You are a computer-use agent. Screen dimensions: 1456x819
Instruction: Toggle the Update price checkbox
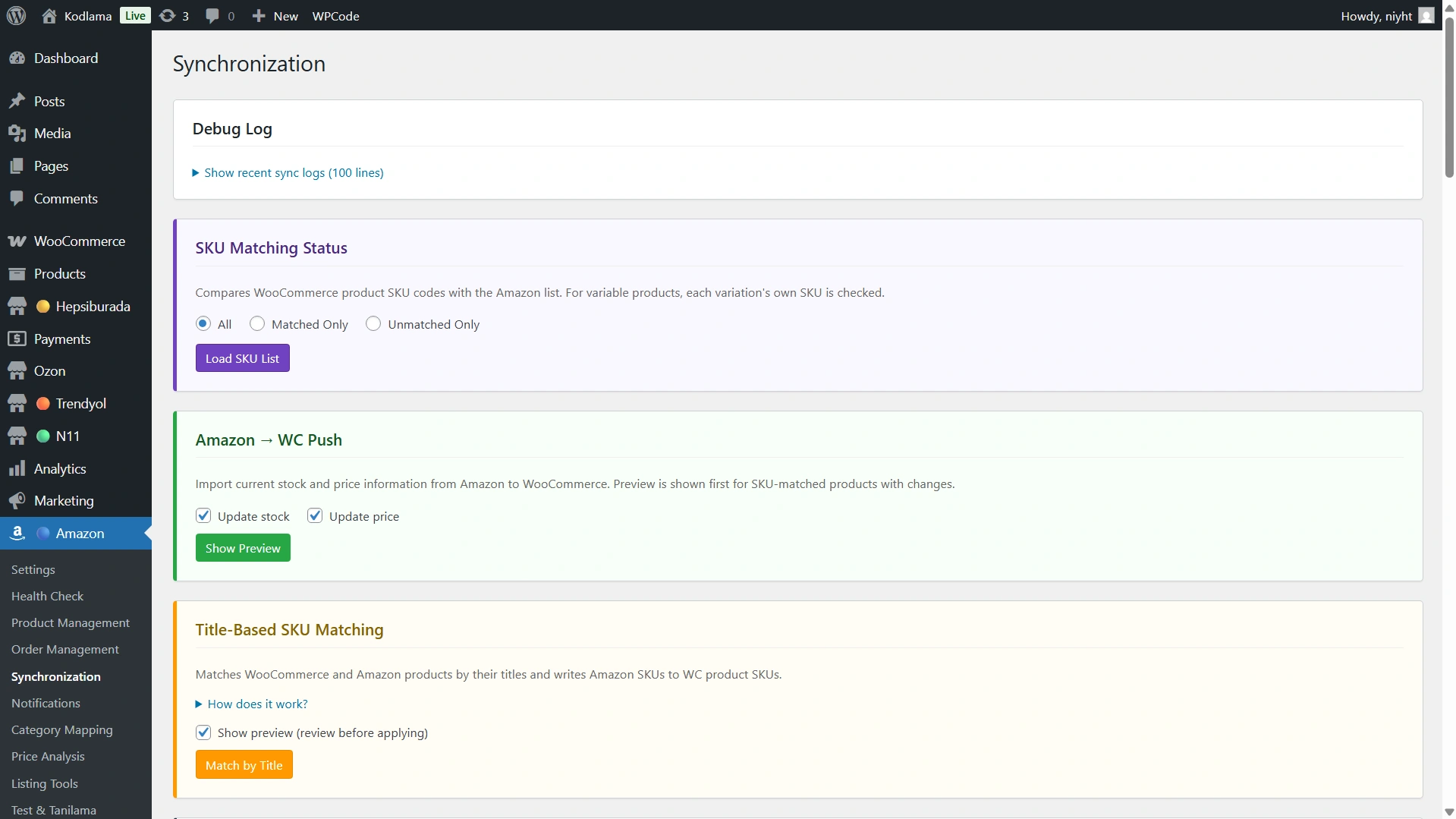point(315,516)
